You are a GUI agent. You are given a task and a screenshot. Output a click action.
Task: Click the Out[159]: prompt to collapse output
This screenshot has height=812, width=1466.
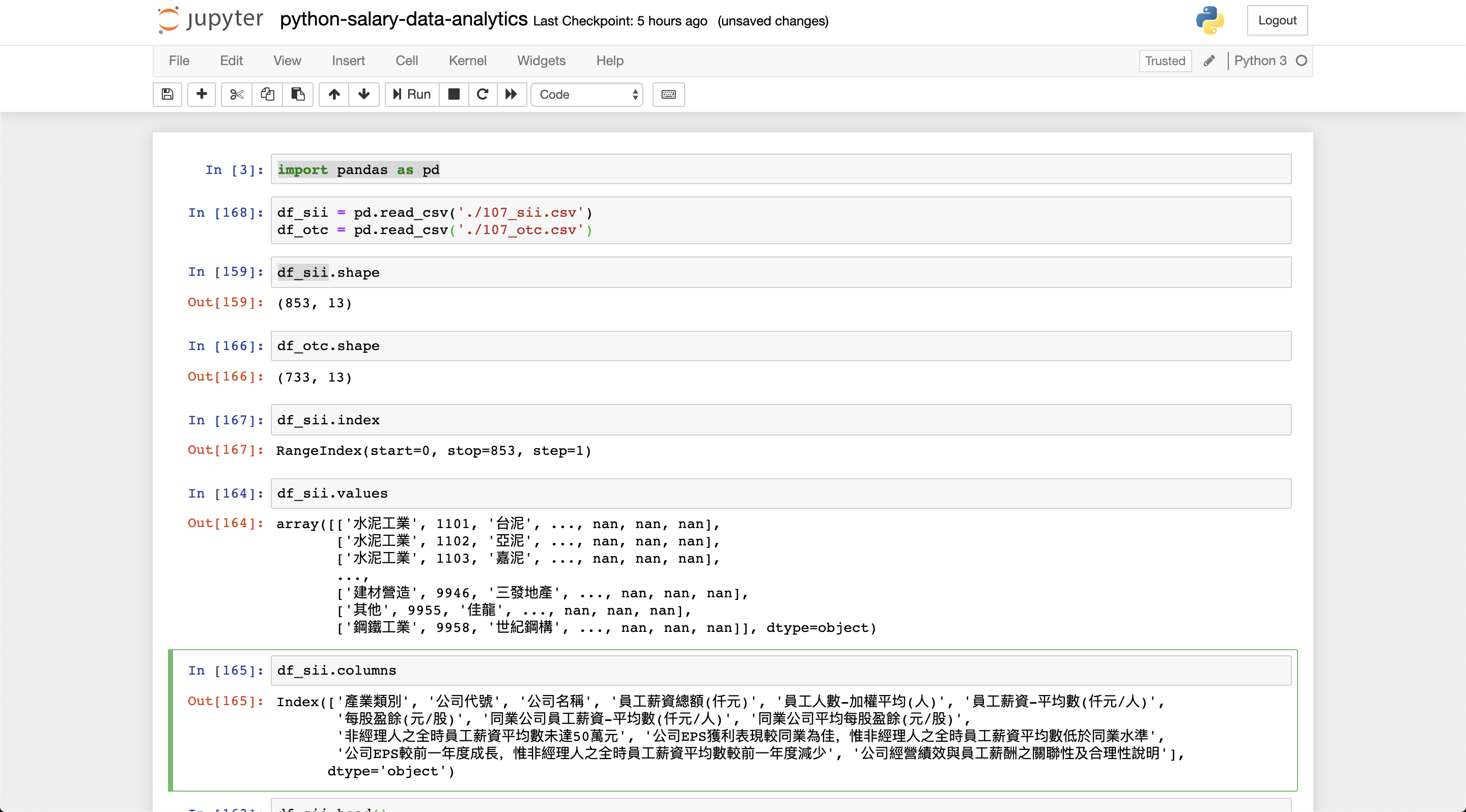226,303
